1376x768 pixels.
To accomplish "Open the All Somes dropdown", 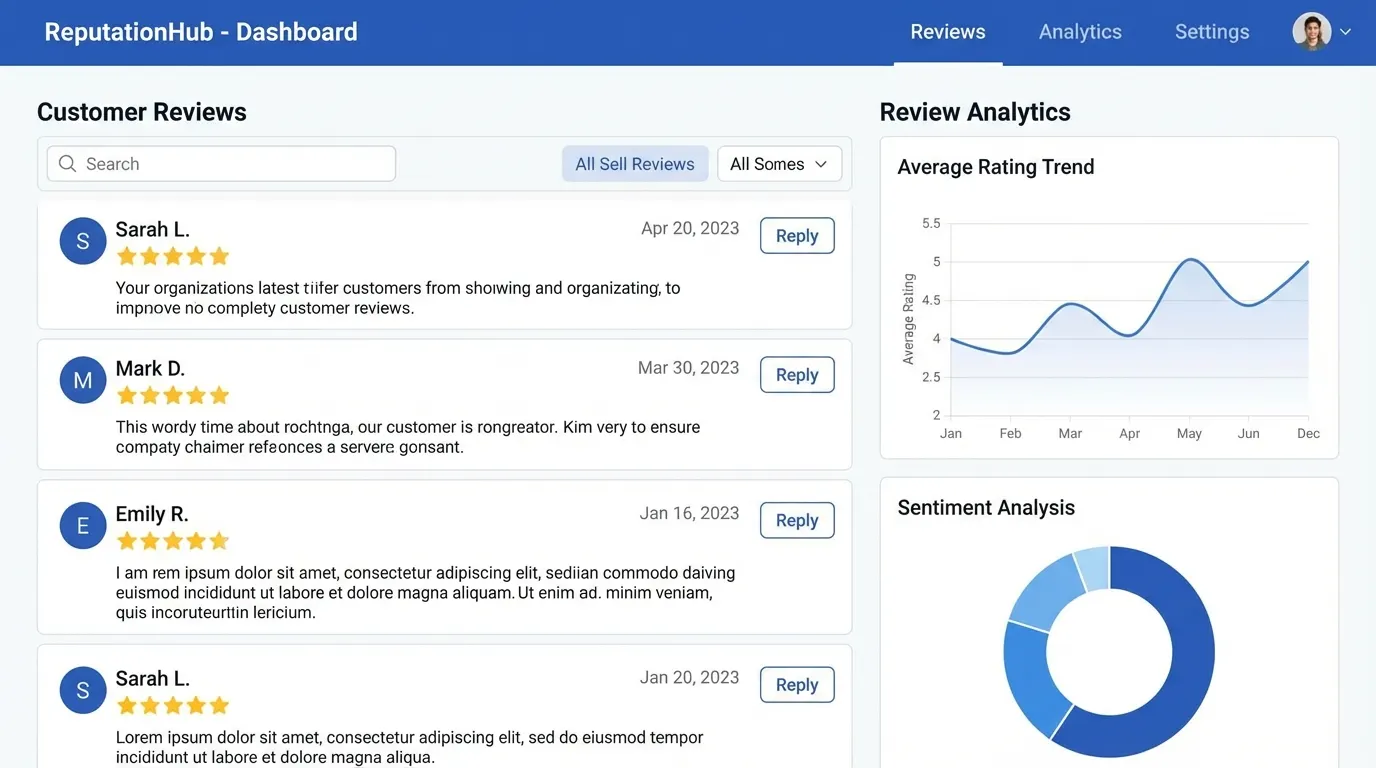I will (x=779, y=163).
